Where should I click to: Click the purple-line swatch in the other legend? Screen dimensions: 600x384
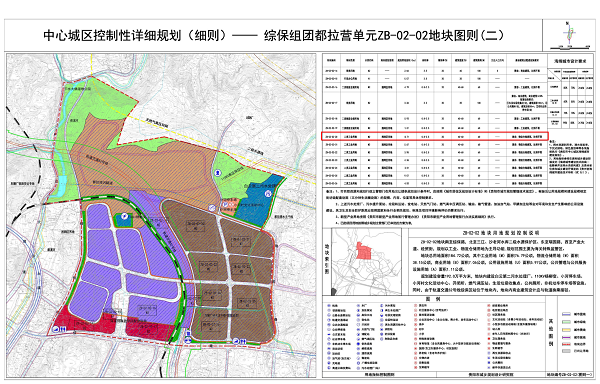pyautogui.click(x=566, y=337)
